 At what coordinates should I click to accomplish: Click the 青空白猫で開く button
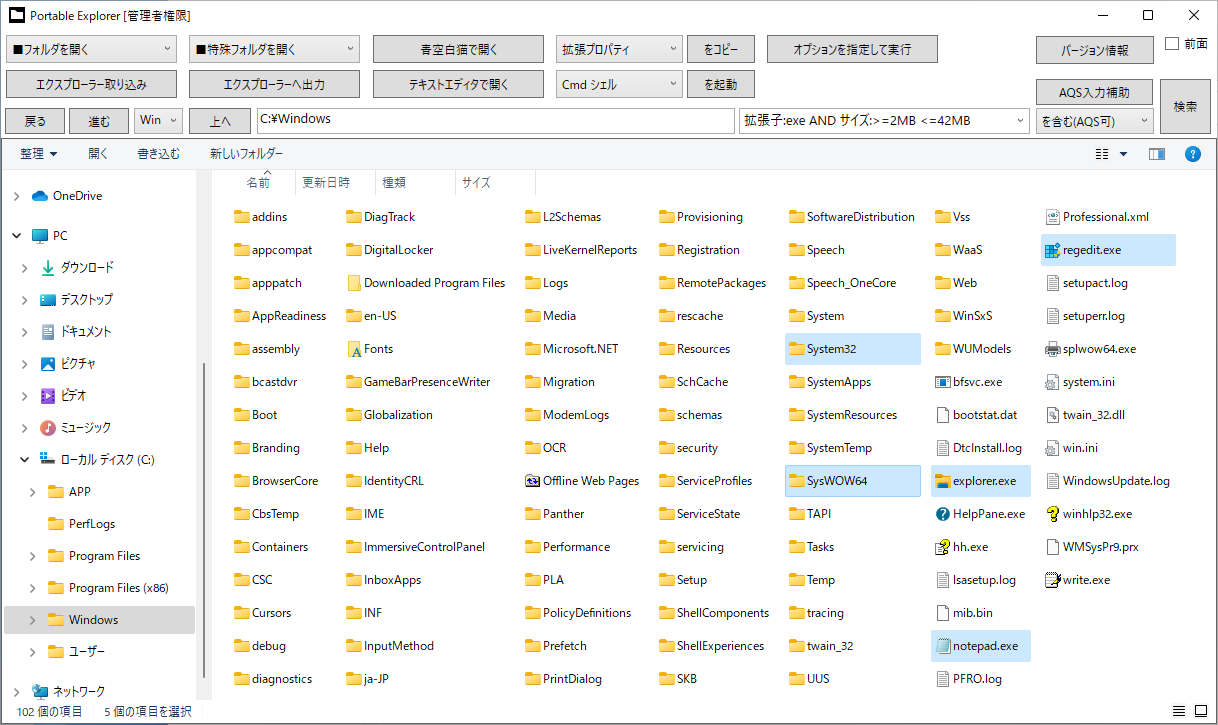point(458,48)
